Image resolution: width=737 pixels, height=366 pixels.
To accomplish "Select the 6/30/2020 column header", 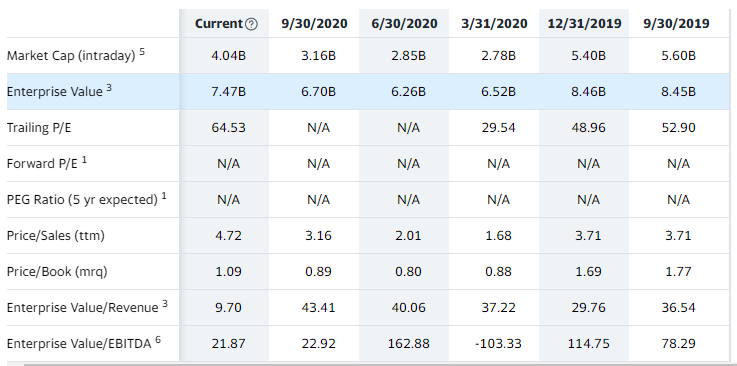I will (405, 23).
